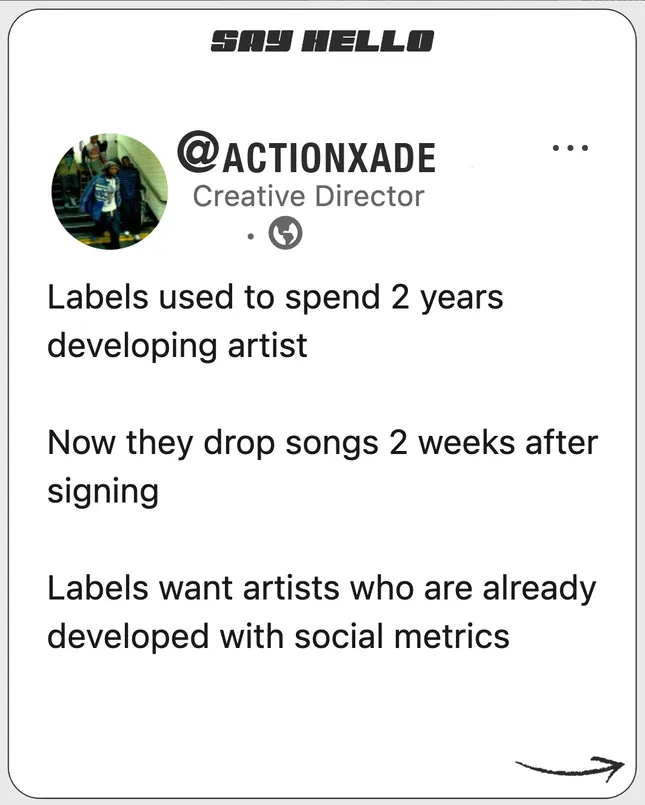Viewport: 645px width, 805px height.
Task: Click the 'developing artist' text line
Action: coord(177,346)
